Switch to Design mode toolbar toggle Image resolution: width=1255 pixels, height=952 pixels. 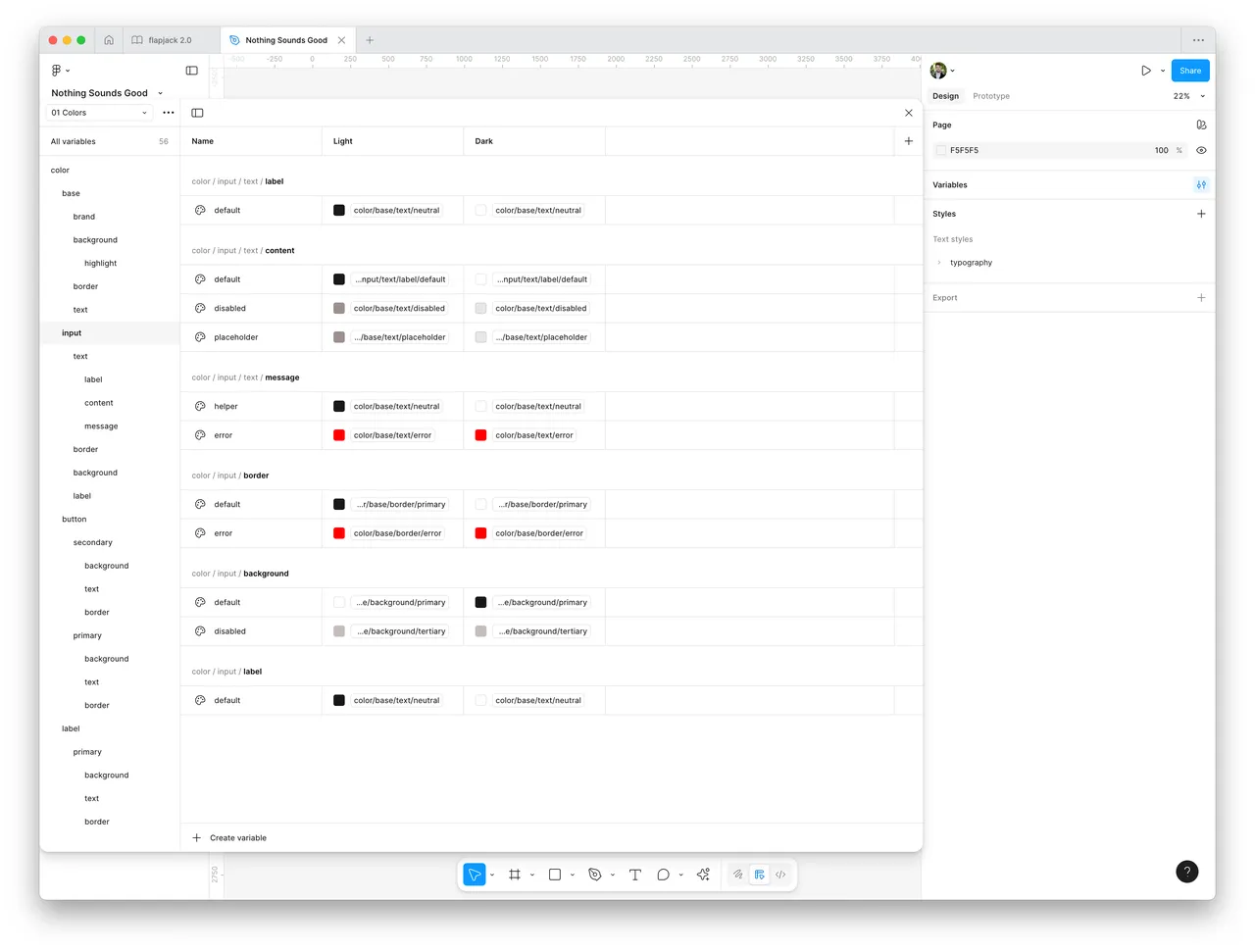(760, 875)
